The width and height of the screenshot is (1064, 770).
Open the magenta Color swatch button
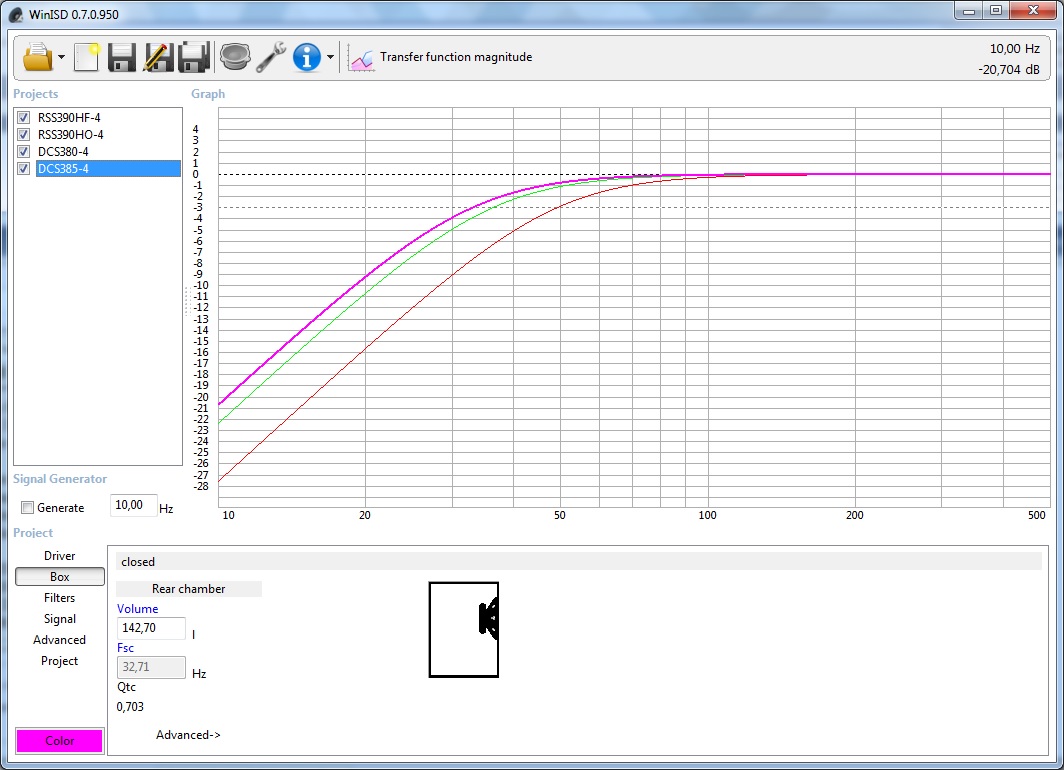point(60,741)
